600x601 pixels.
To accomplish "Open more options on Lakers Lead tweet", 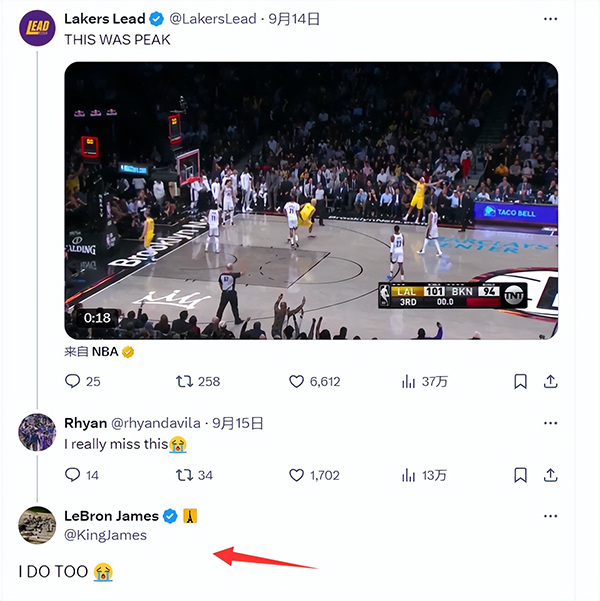I will 551,19.
